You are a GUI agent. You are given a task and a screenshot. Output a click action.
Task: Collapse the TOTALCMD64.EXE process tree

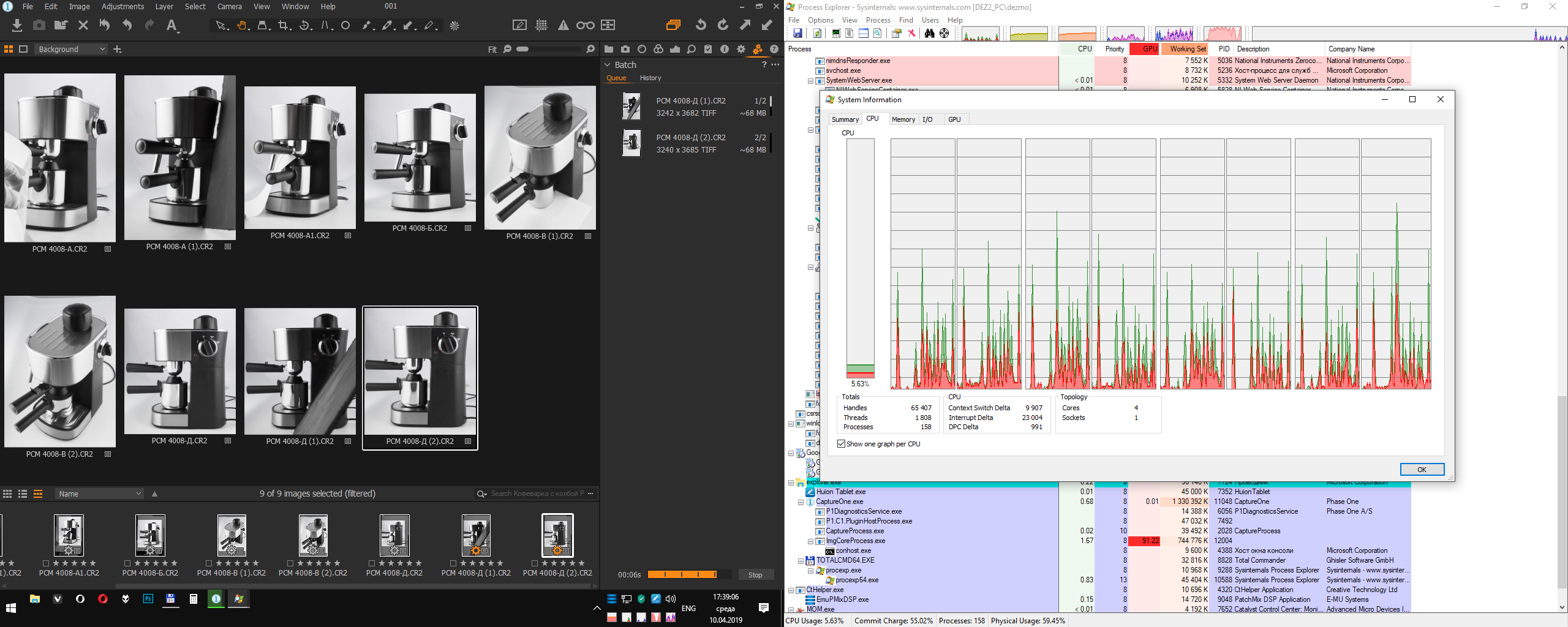(x=801, y=561)
